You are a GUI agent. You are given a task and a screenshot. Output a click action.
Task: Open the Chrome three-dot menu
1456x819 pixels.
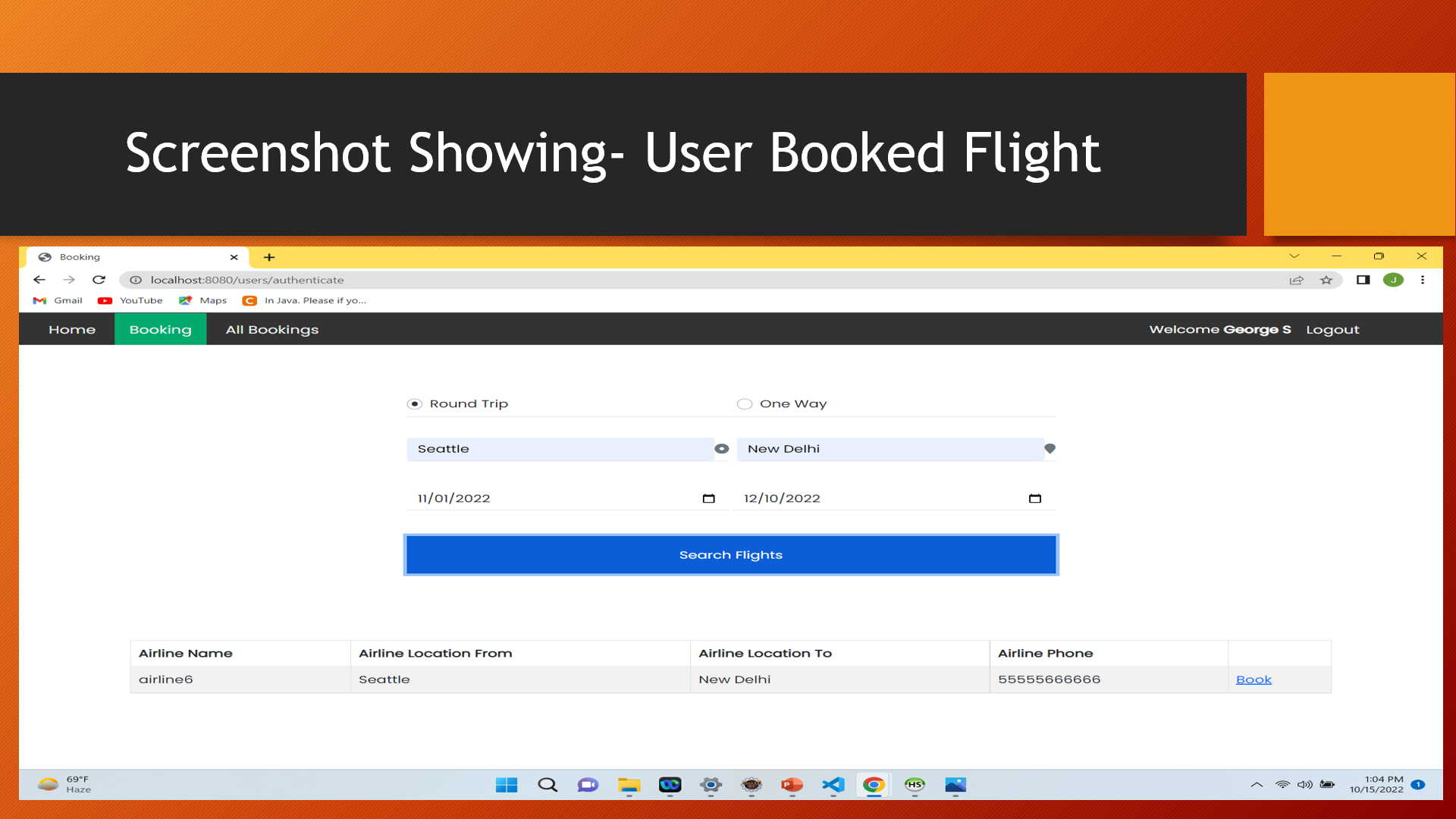click(x=1423, y=280)
